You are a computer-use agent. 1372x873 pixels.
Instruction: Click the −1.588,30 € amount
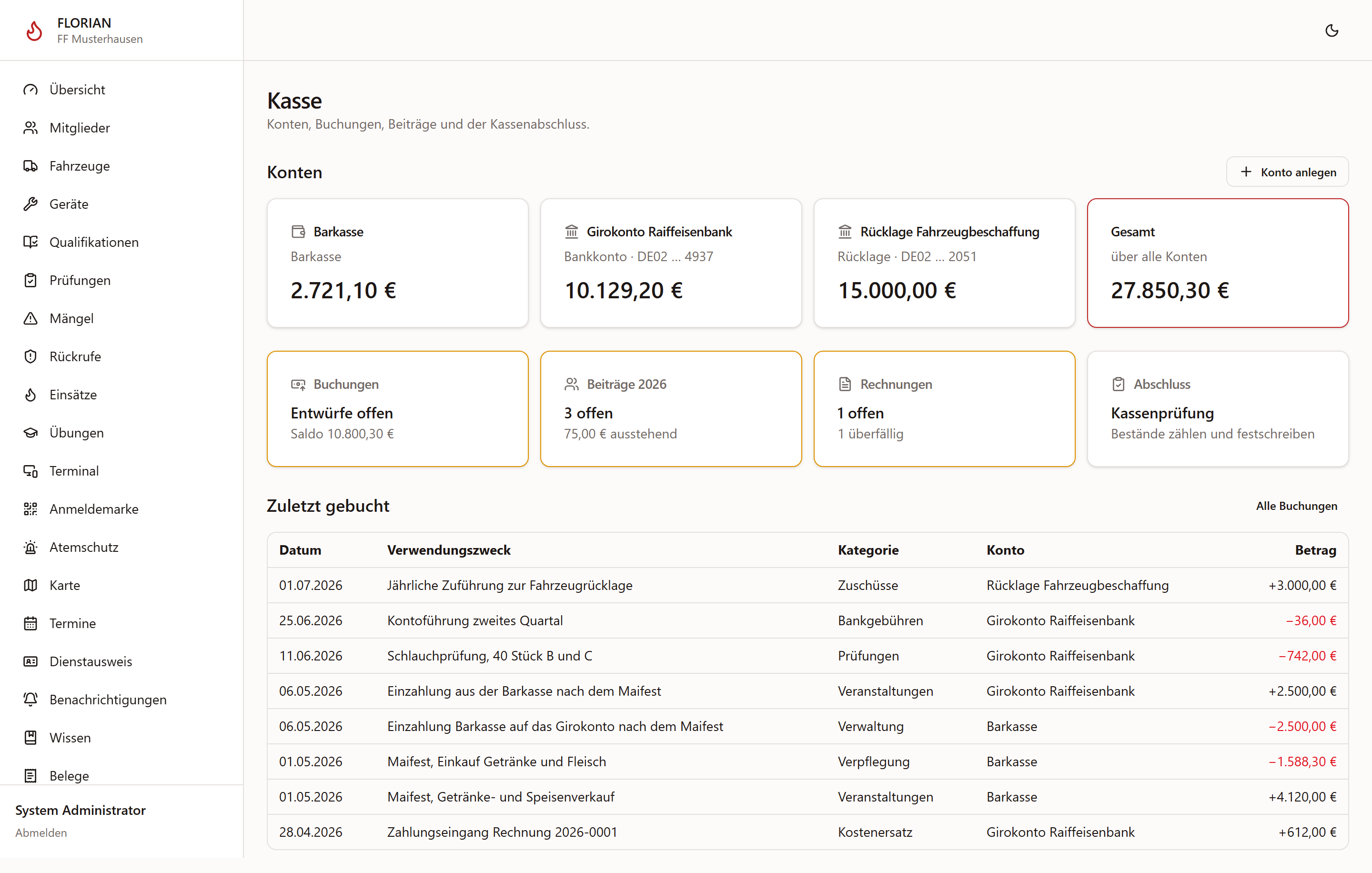pyautogui.click(x=1302, y=762)
